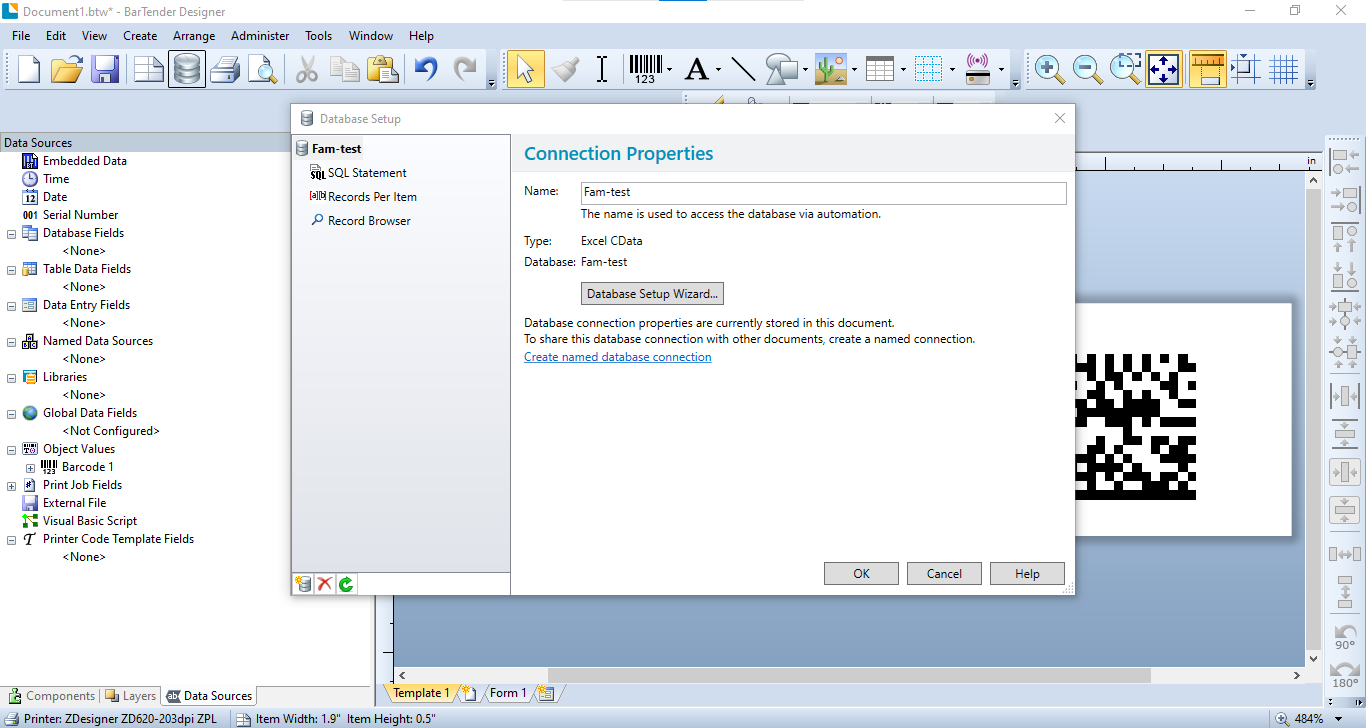Collapse the Database Fields node
The width and height of the screenshot is (1366, 728).
[11, 234]
